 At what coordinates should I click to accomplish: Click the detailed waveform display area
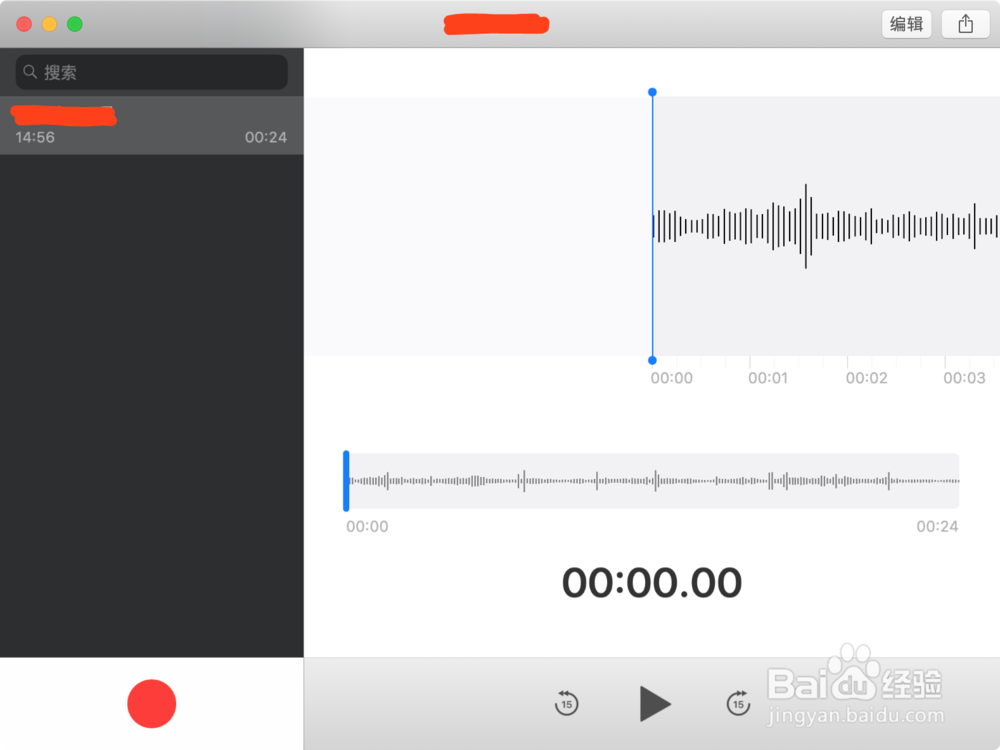(820, 226)
